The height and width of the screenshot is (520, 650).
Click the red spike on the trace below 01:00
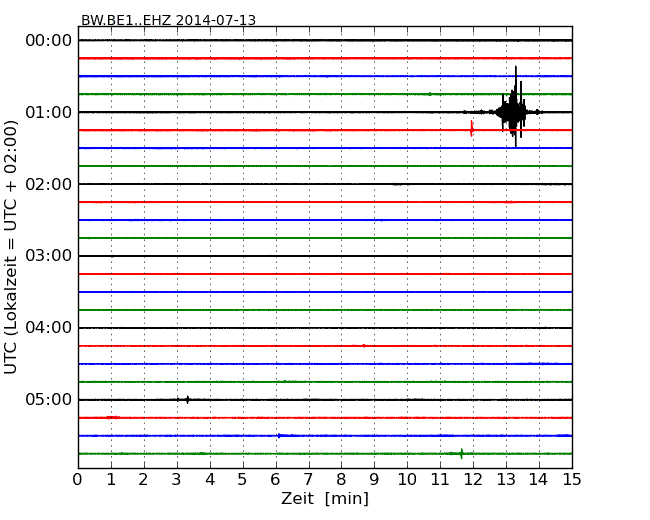click(x=471, y=129)
